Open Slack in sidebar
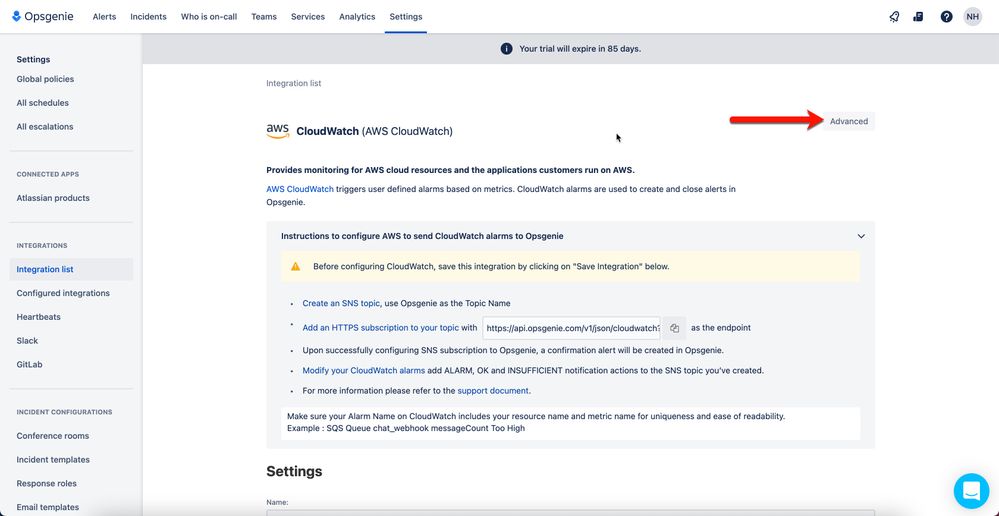 (27, 341)
